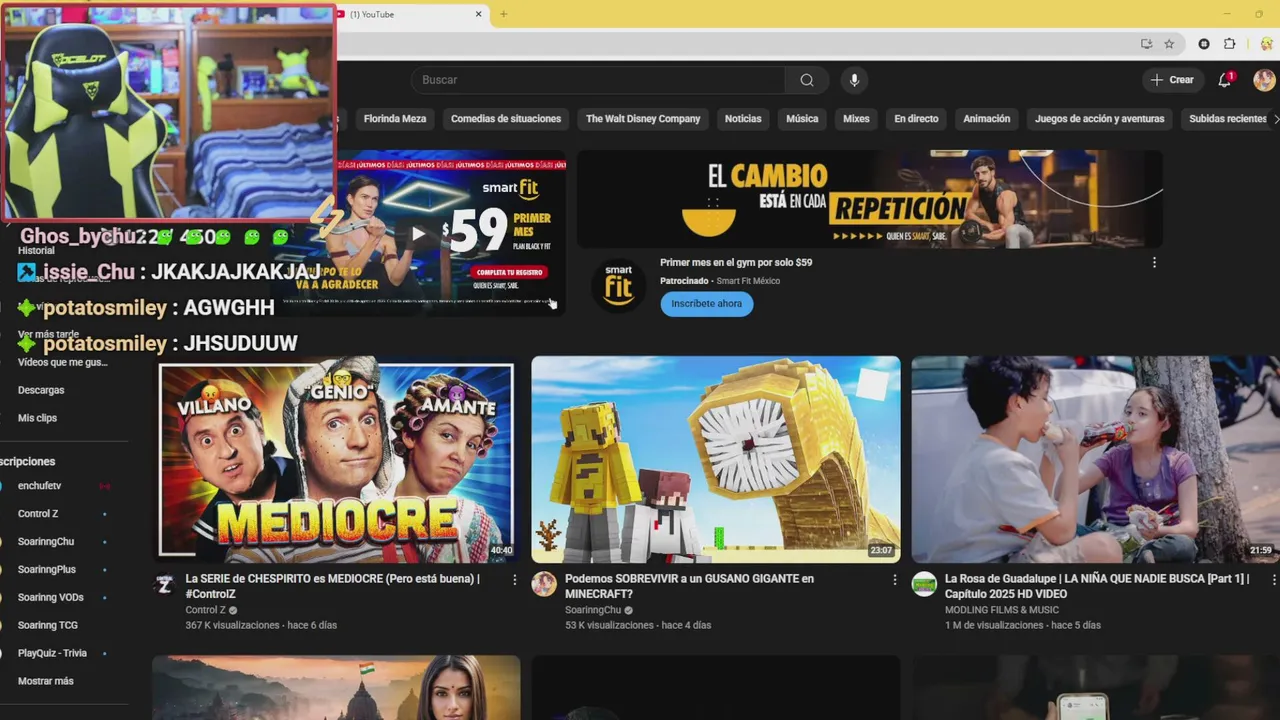Open three-dot menu for Minecraft video

895,580
